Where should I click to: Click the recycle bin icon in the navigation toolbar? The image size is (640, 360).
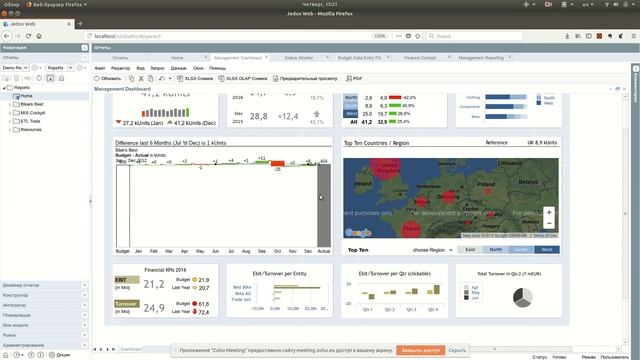pos(17,78)
